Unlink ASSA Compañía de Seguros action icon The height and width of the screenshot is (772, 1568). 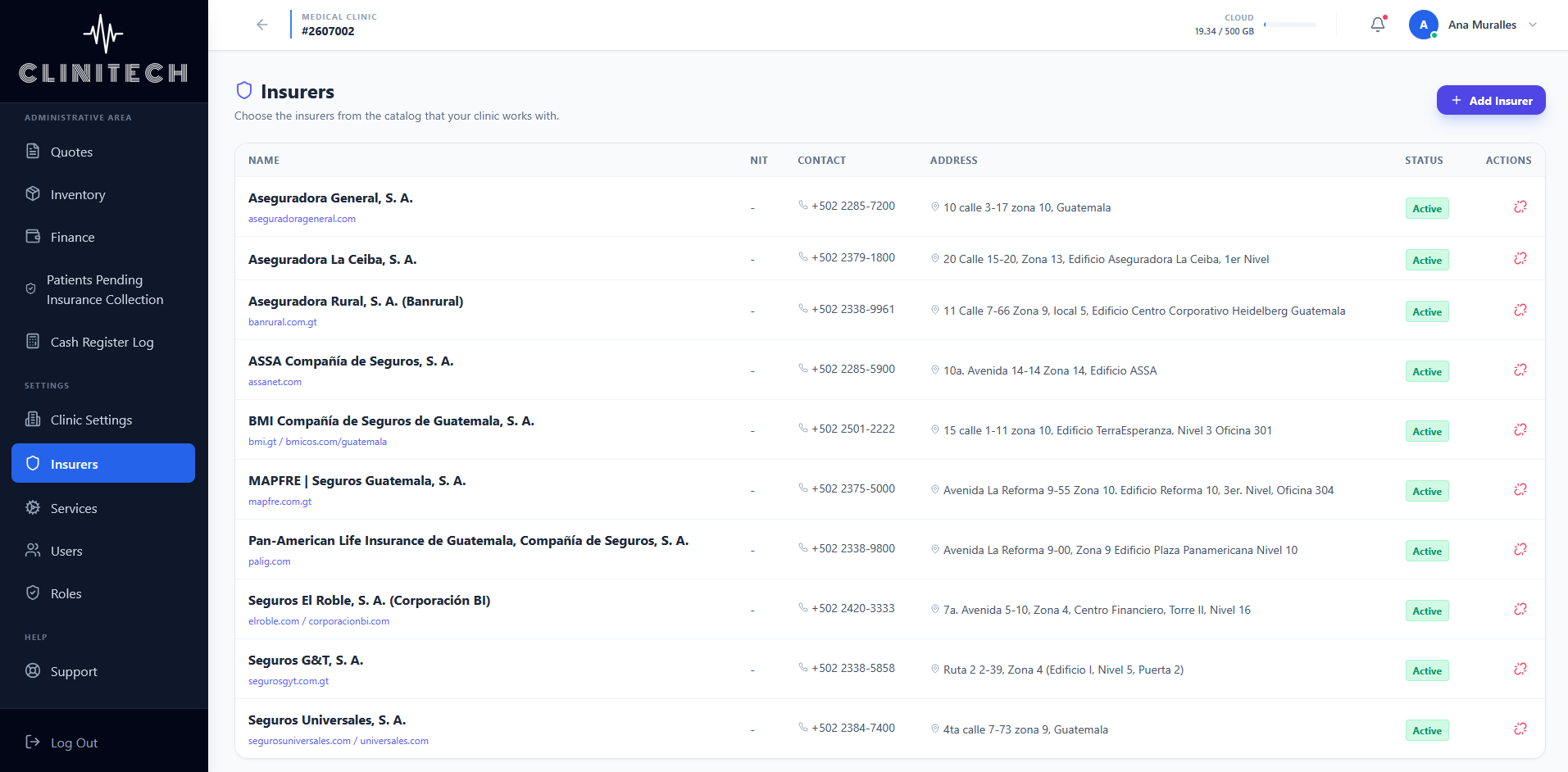(x=1520, y=370)
